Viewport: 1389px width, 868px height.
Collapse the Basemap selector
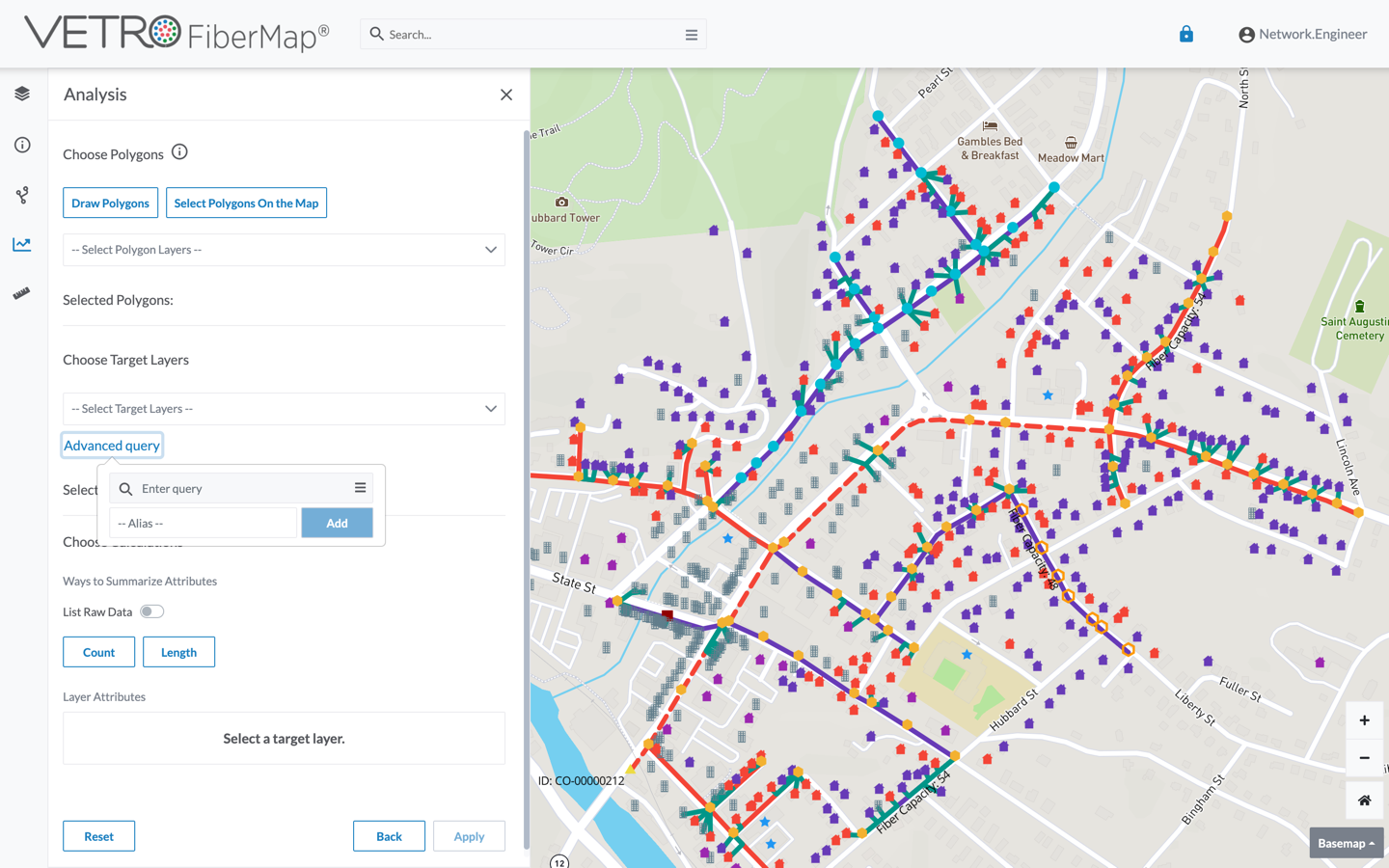1346,842
